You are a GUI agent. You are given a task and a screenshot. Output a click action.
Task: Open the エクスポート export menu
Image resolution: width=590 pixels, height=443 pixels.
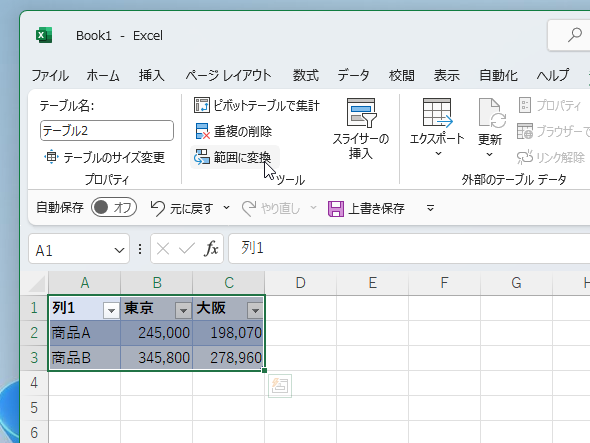437,128
